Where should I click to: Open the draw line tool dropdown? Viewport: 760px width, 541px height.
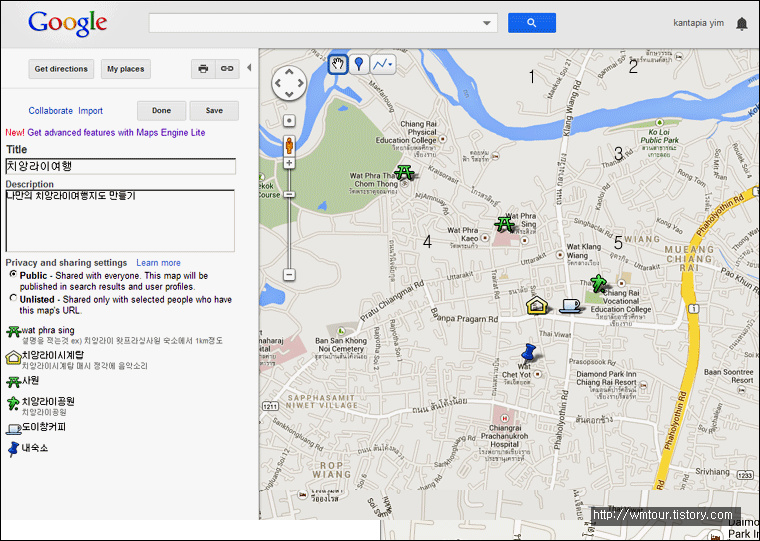click(x=383, y=64)
